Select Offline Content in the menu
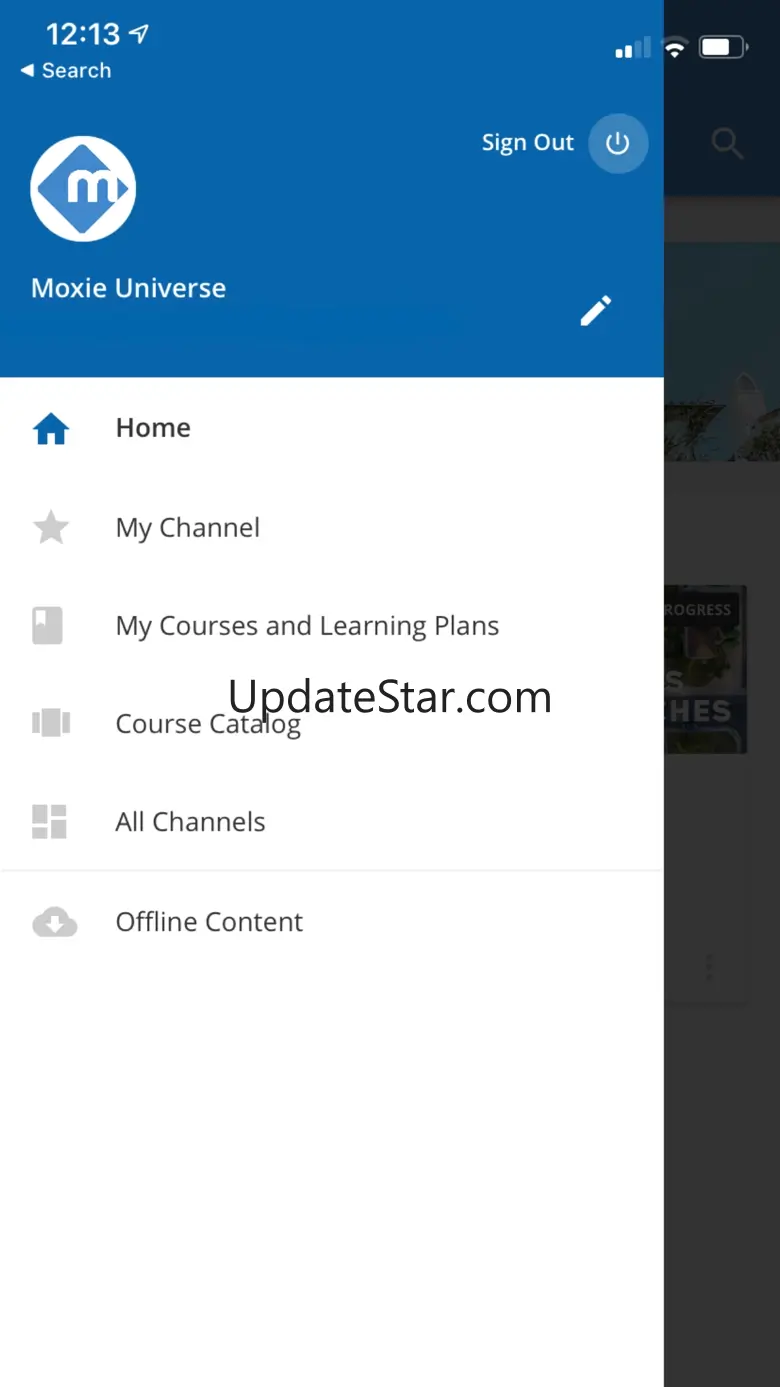 coord(209,922)
